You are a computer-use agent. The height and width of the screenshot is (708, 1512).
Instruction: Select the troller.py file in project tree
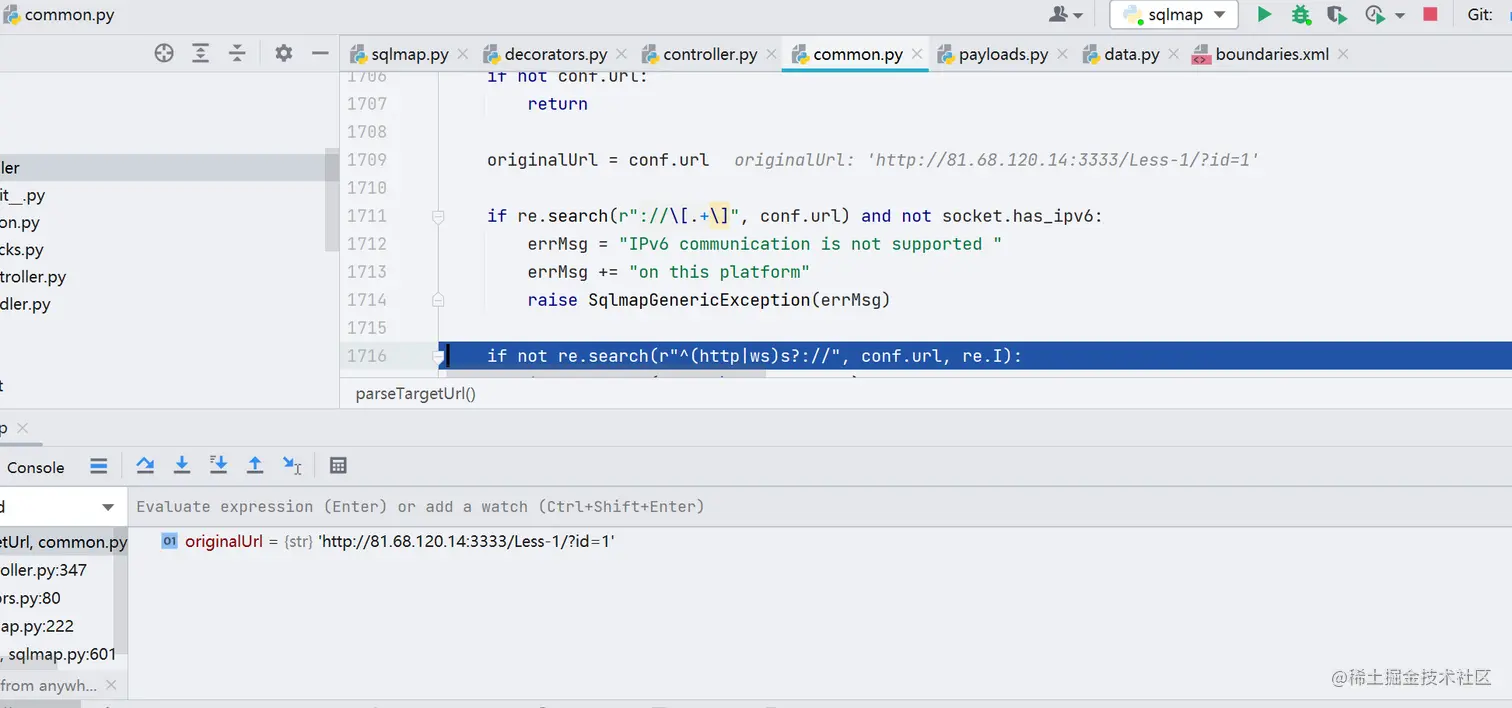(x=33, y=277)
